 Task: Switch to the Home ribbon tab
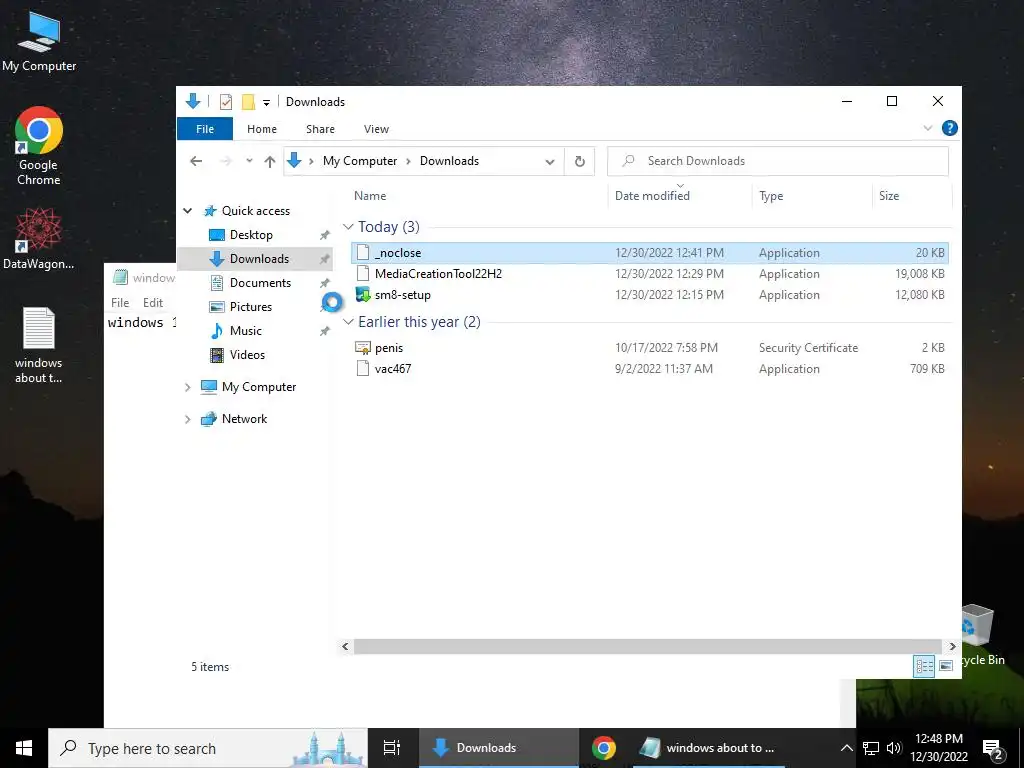[x=262, y=129]
